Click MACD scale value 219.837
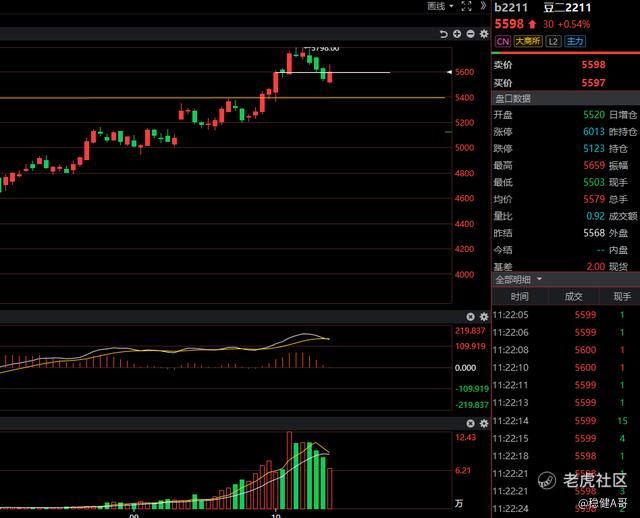The height and width of the screenshot is (518, 640). click(x=470, y=331)
